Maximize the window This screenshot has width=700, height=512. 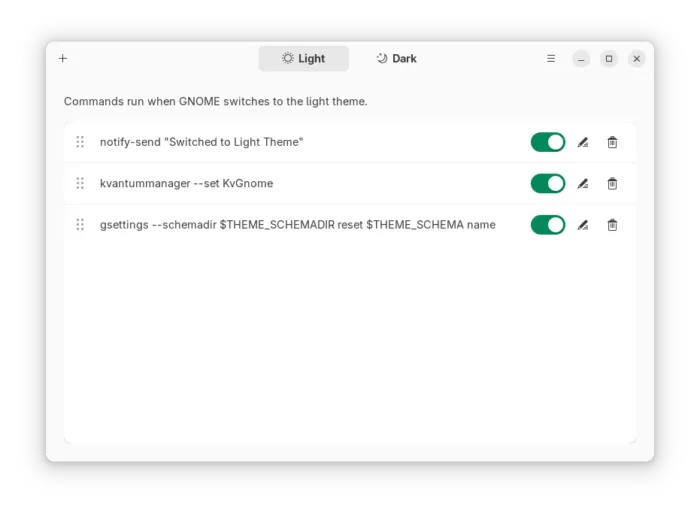point(609,59)
